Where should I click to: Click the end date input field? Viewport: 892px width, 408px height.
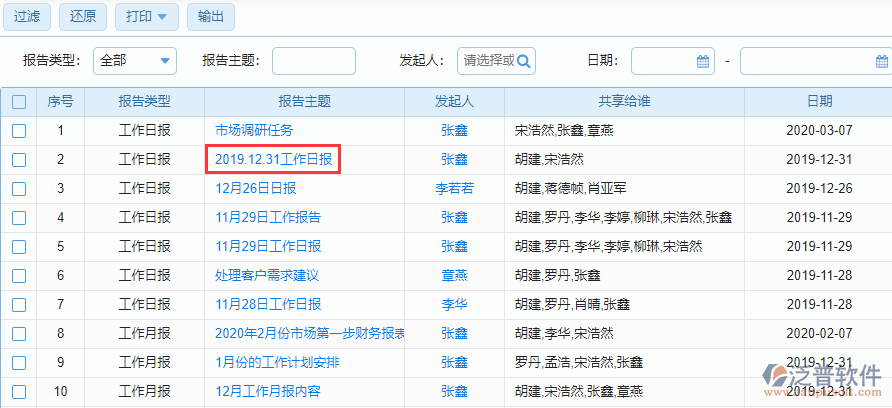click(814, 61)
